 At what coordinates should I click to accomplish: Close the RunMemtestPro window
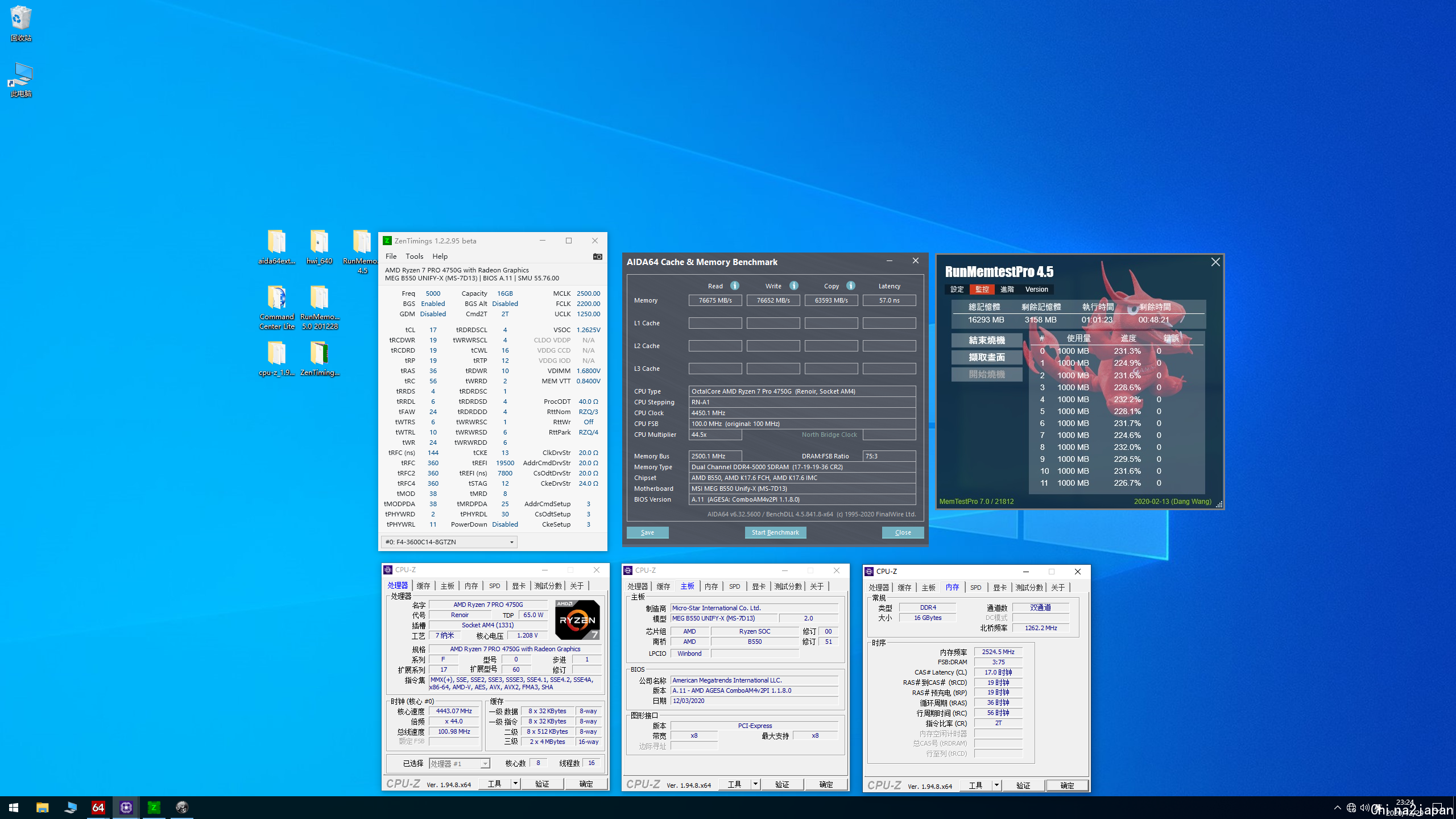[1215, 262]
